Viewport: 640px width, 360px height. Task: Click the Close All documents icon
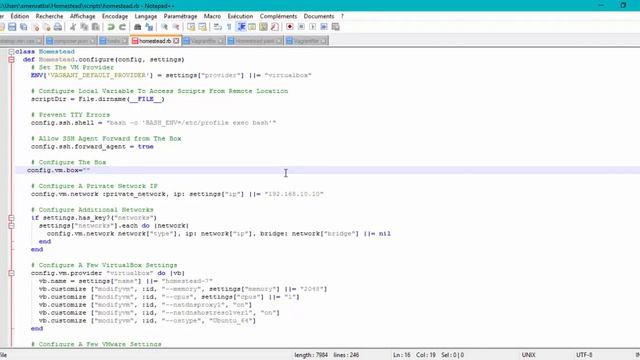47,27
